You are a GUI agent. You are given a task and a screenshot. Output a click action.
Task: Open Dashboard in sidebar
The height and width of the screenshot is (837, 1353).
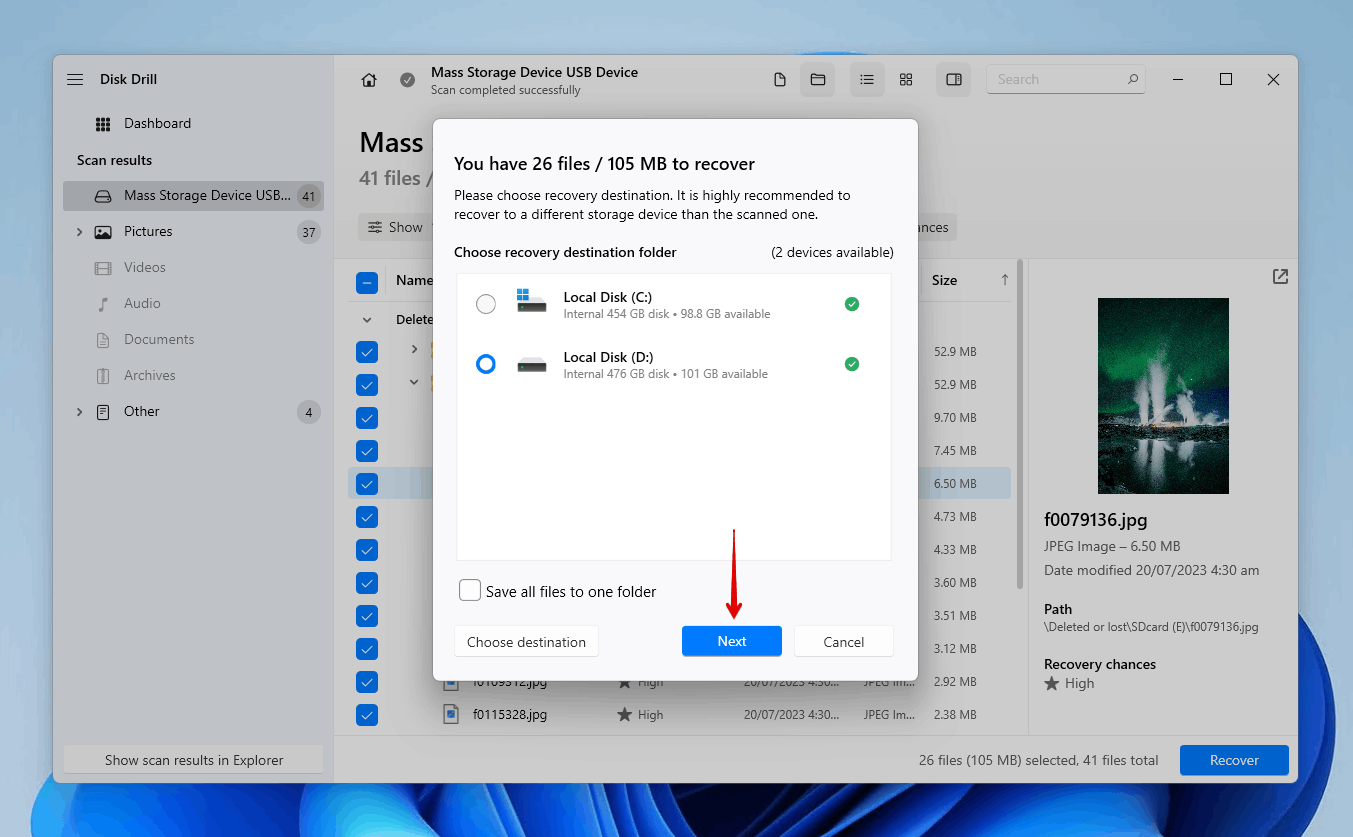tap(157, 124)
